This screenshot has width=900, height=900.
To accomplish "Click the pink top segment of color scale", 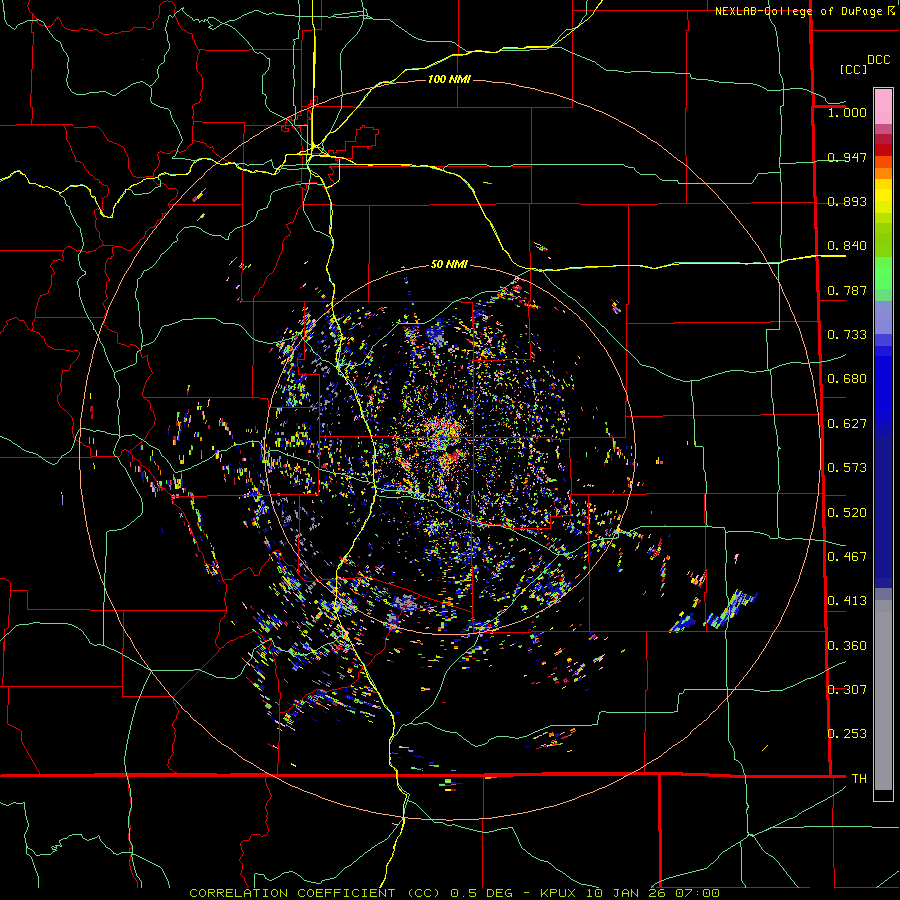I will pos(883,107).
